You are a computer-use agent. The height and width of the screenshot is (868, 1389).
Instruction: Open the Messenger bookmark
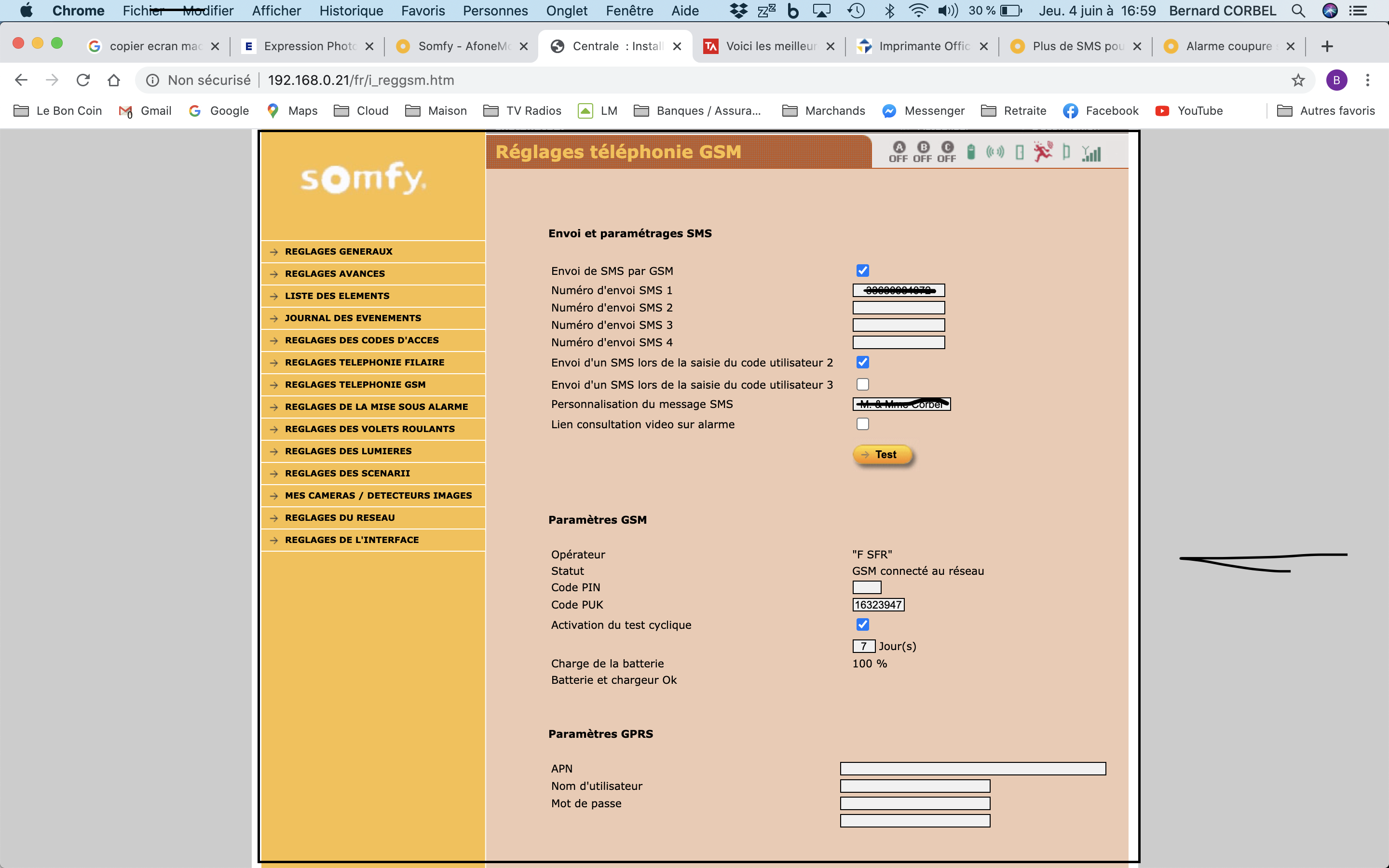coord(923,111)
